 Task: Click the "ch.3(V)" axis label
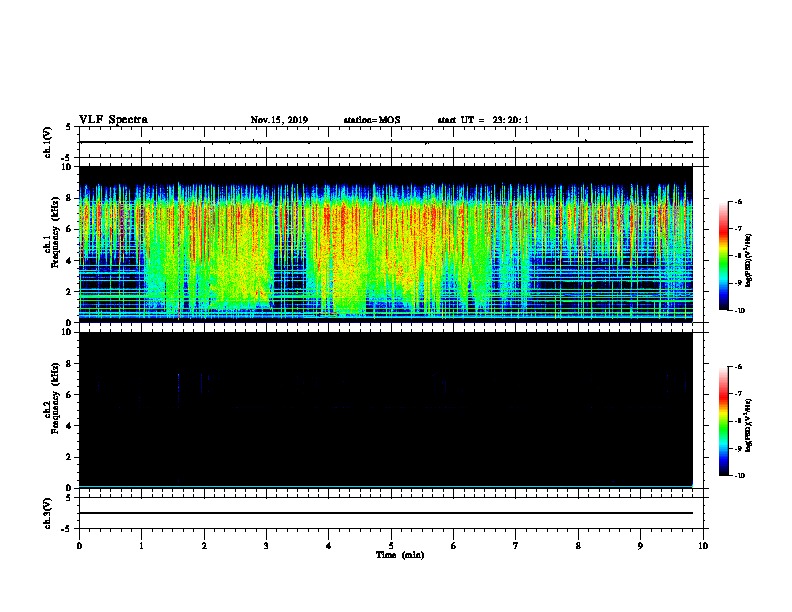click(x=48, y=513)
